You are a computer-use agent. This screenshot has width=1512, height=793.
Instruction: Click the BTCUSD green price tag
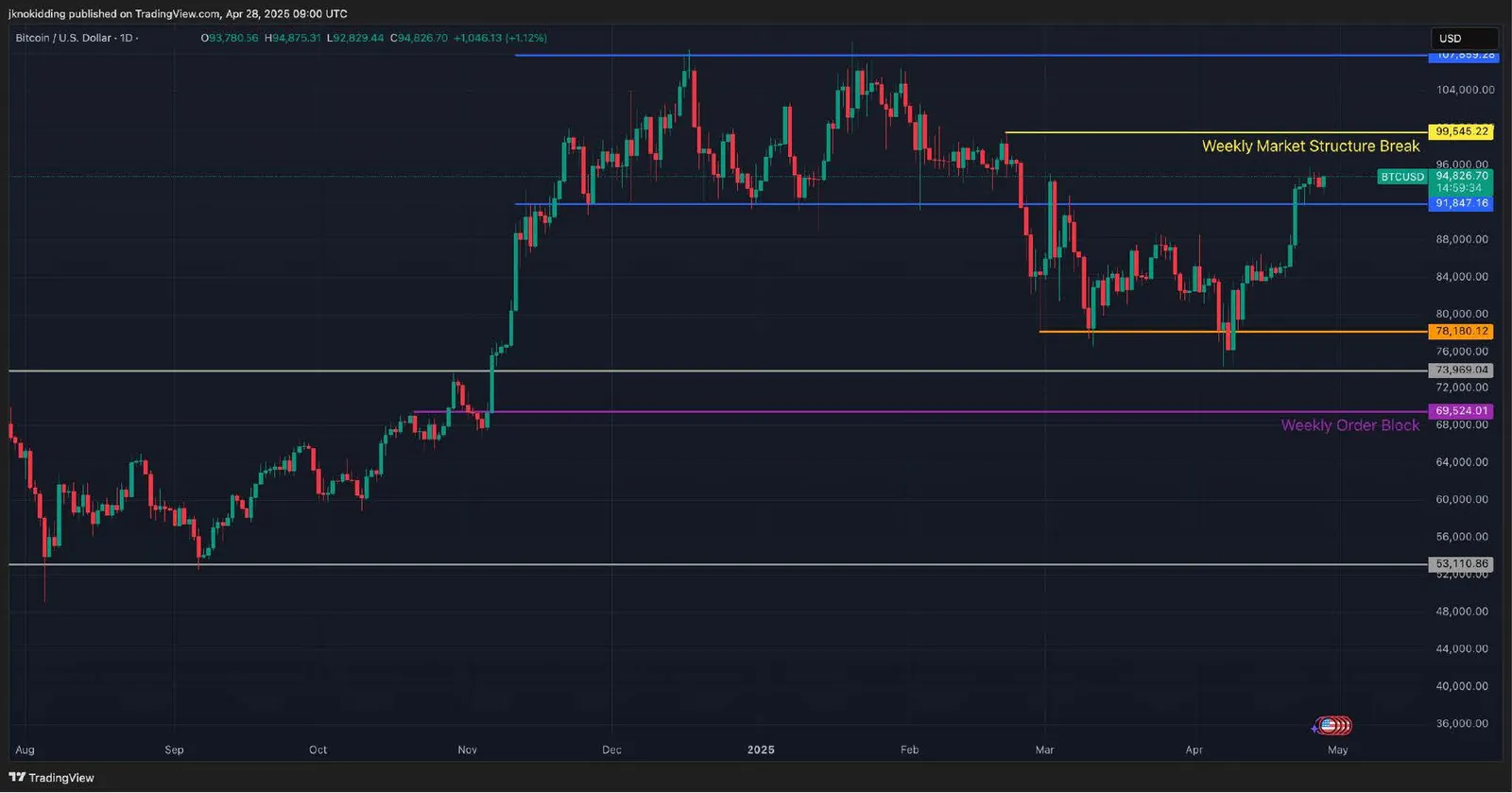(1402, 177)
